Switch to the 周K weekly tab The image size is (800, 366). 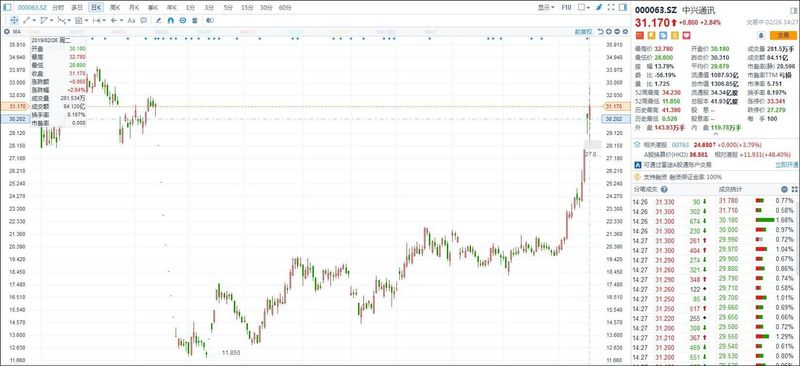[x=115, y=8]
